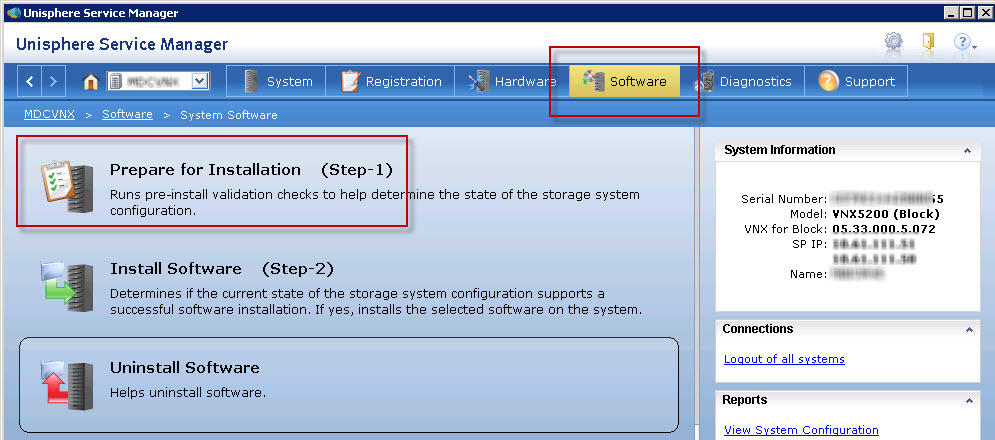Viewport: 995px width, 440px height.
Task: Click the exit door icon
Action: coord(928,43)
